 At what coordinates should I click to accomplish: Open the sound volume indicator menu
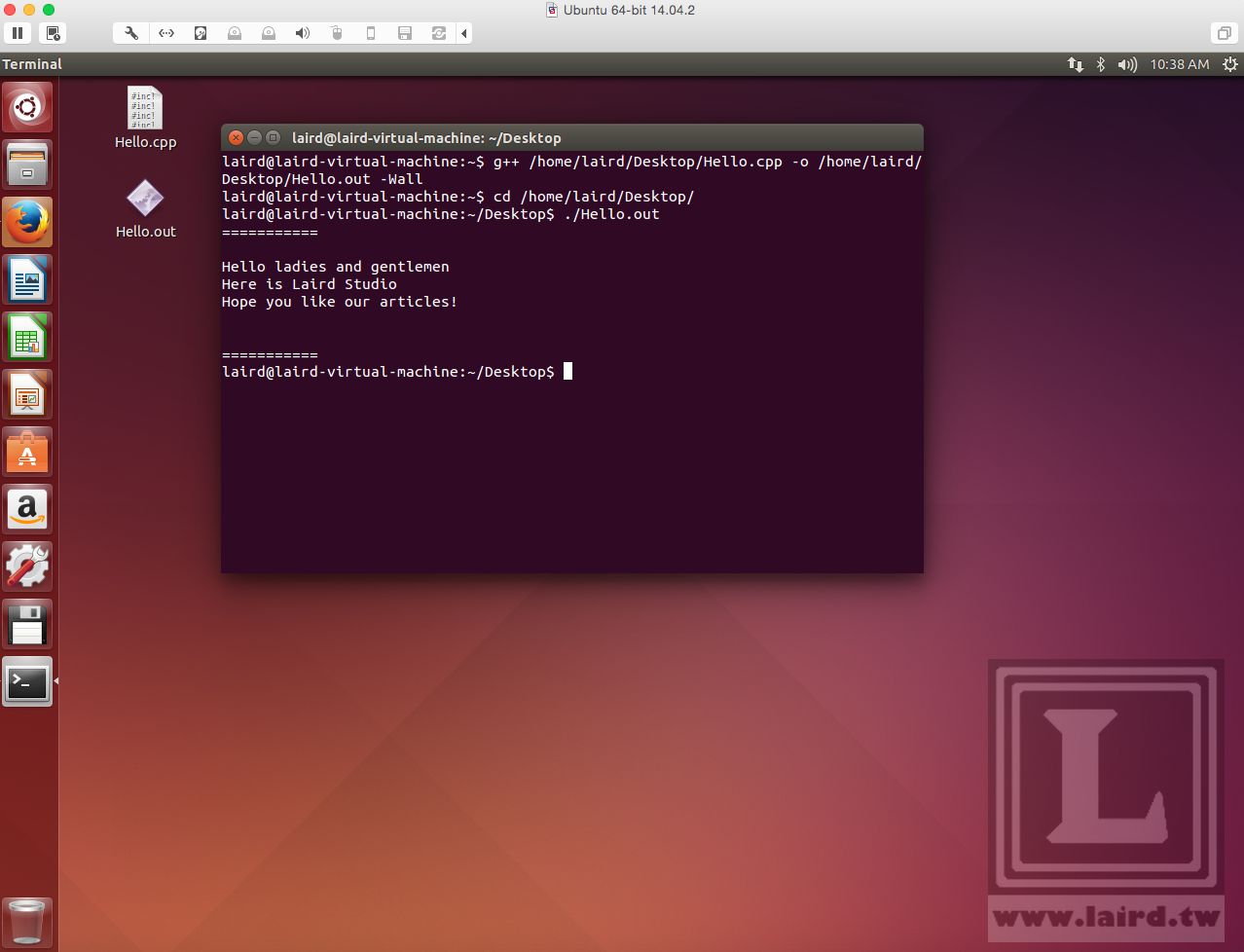(x=1128, y=64)
